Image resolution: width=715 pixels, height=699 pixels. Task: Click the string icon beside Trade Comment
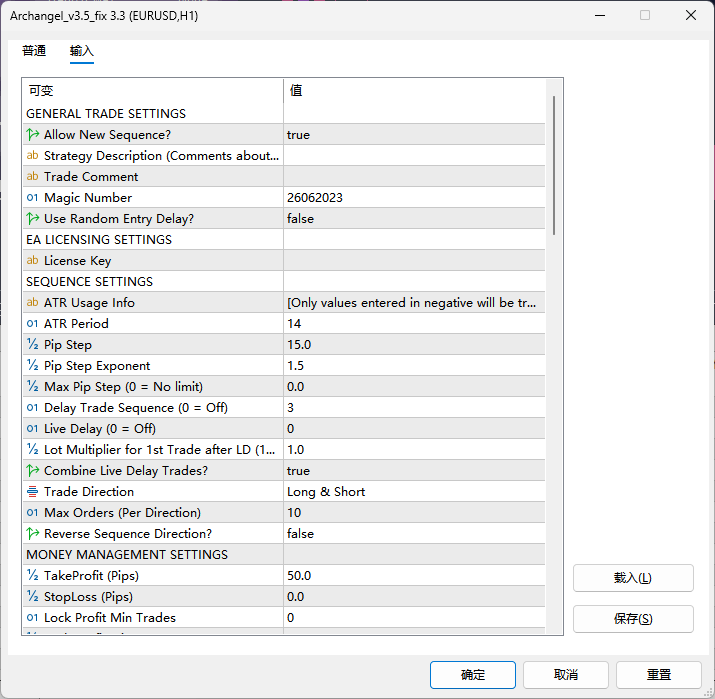pos(32,177)
